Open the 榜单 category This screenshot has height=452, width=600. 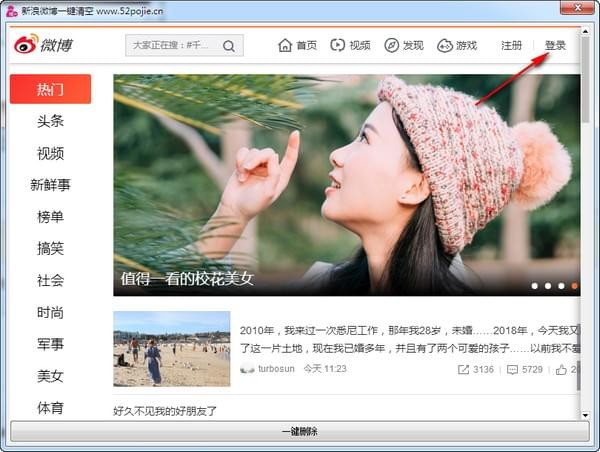pos(51,217)
